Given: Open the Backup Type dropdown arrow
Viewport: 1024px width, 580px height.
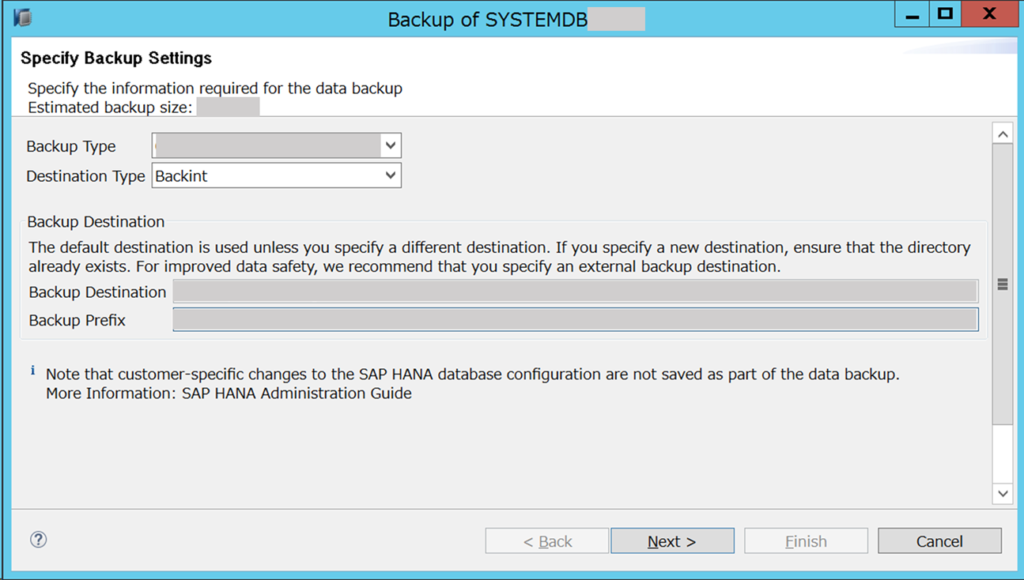Looking at the screenshot, I should point(391,146).
